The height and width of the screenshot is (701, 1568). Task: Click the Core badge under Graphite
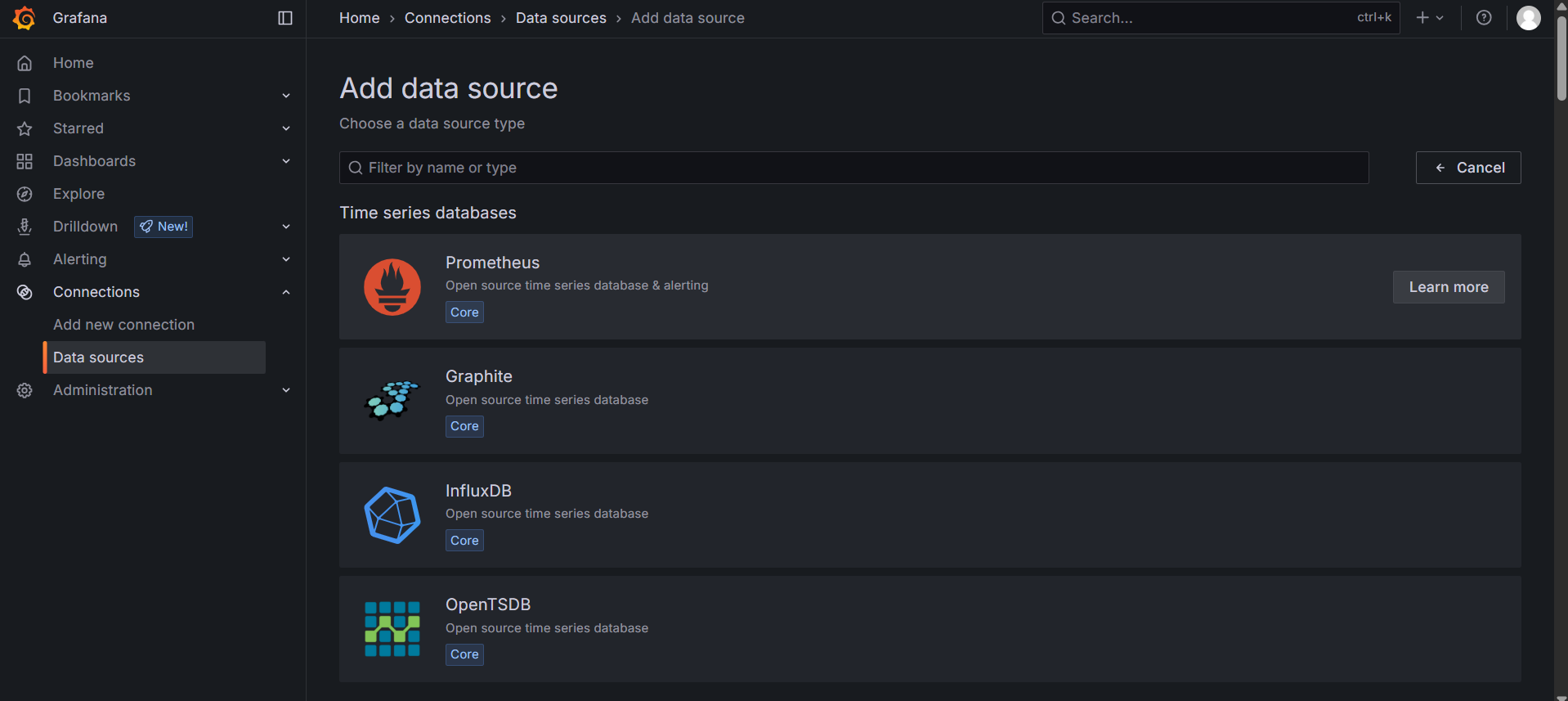[x=464, y=426]
